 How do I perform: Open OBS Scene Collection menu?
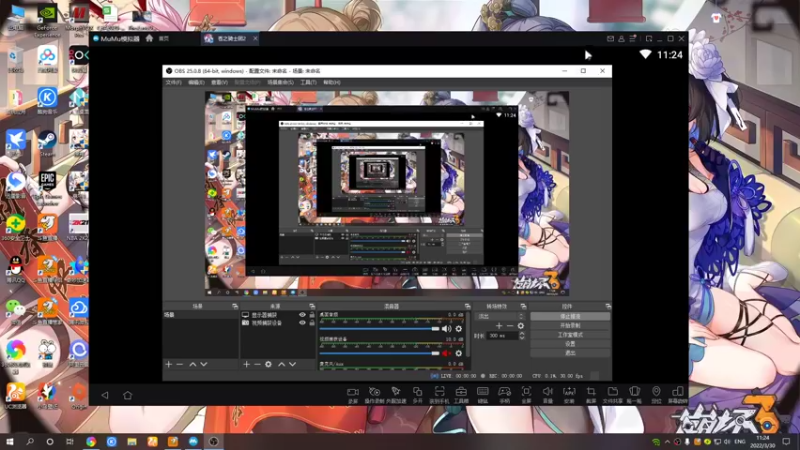click(280, 83)
